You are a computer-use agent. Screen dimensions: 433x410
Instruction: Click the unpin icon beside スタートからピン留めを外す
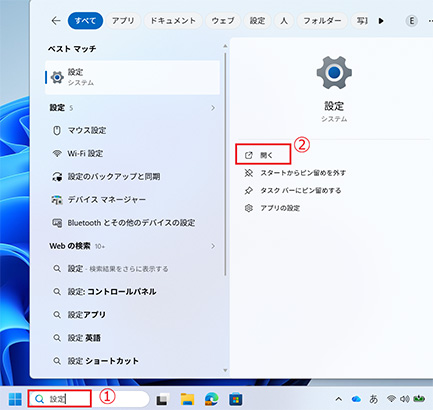(x=249, y=173)
